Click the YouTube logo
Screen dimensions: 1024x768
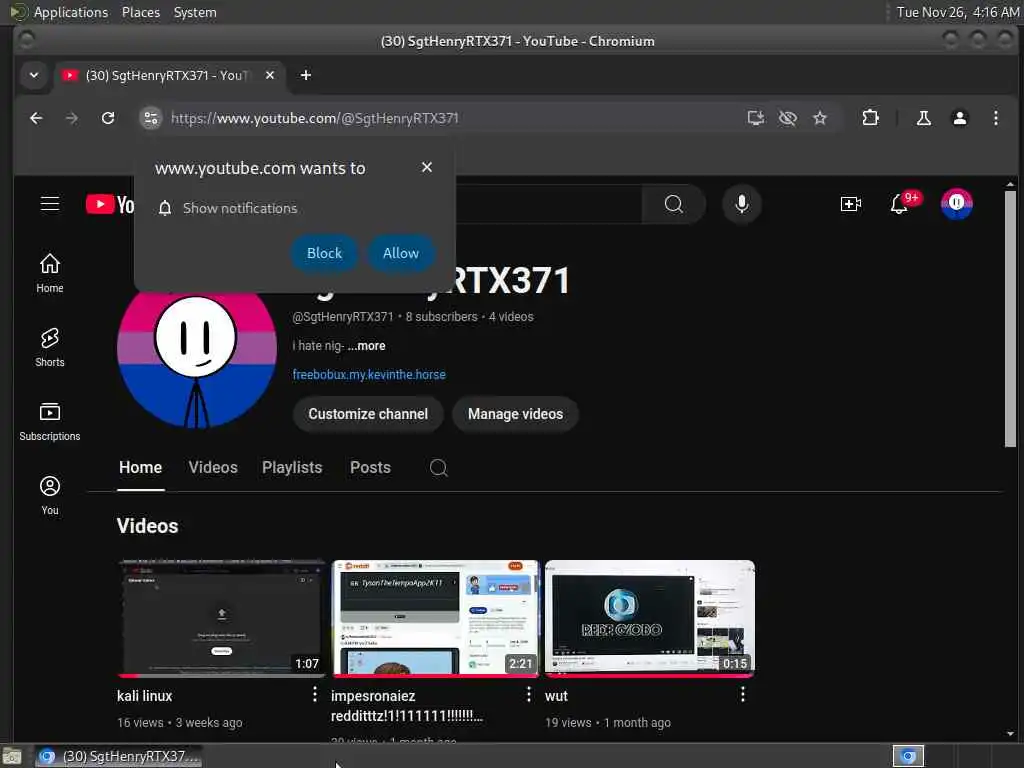pyautogui.click(x=110, y=204)
